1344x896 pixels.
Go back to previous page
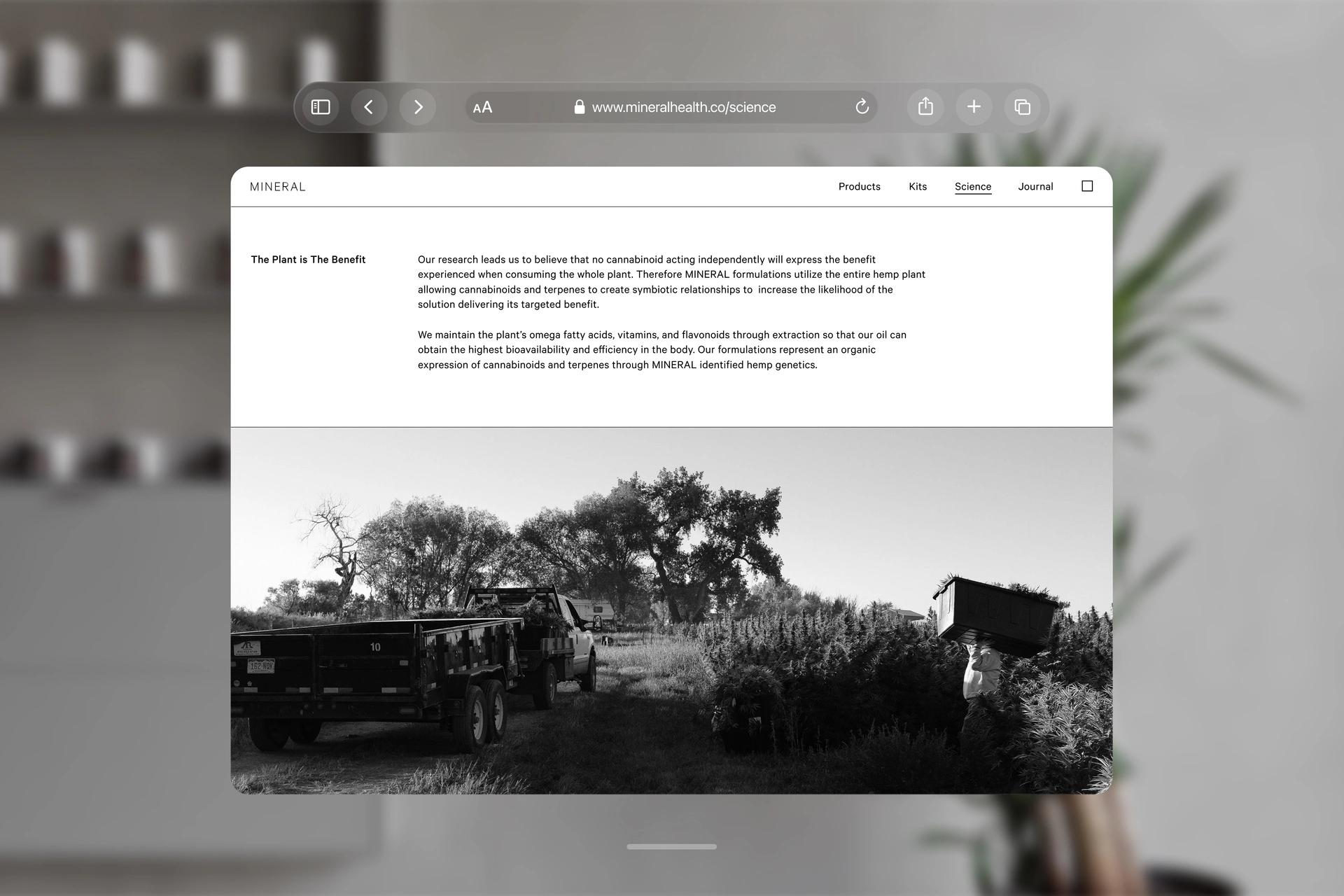click(x=369, y=107)
